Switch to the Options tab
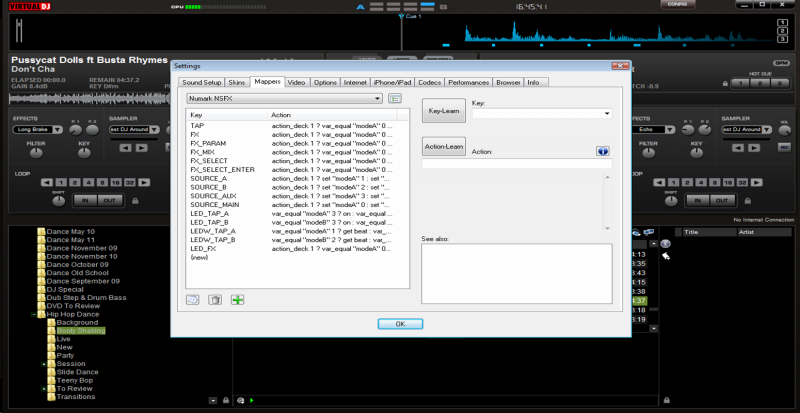Viewport: 800px width, 413px height. pyautogui.click(x=325, y=82)
